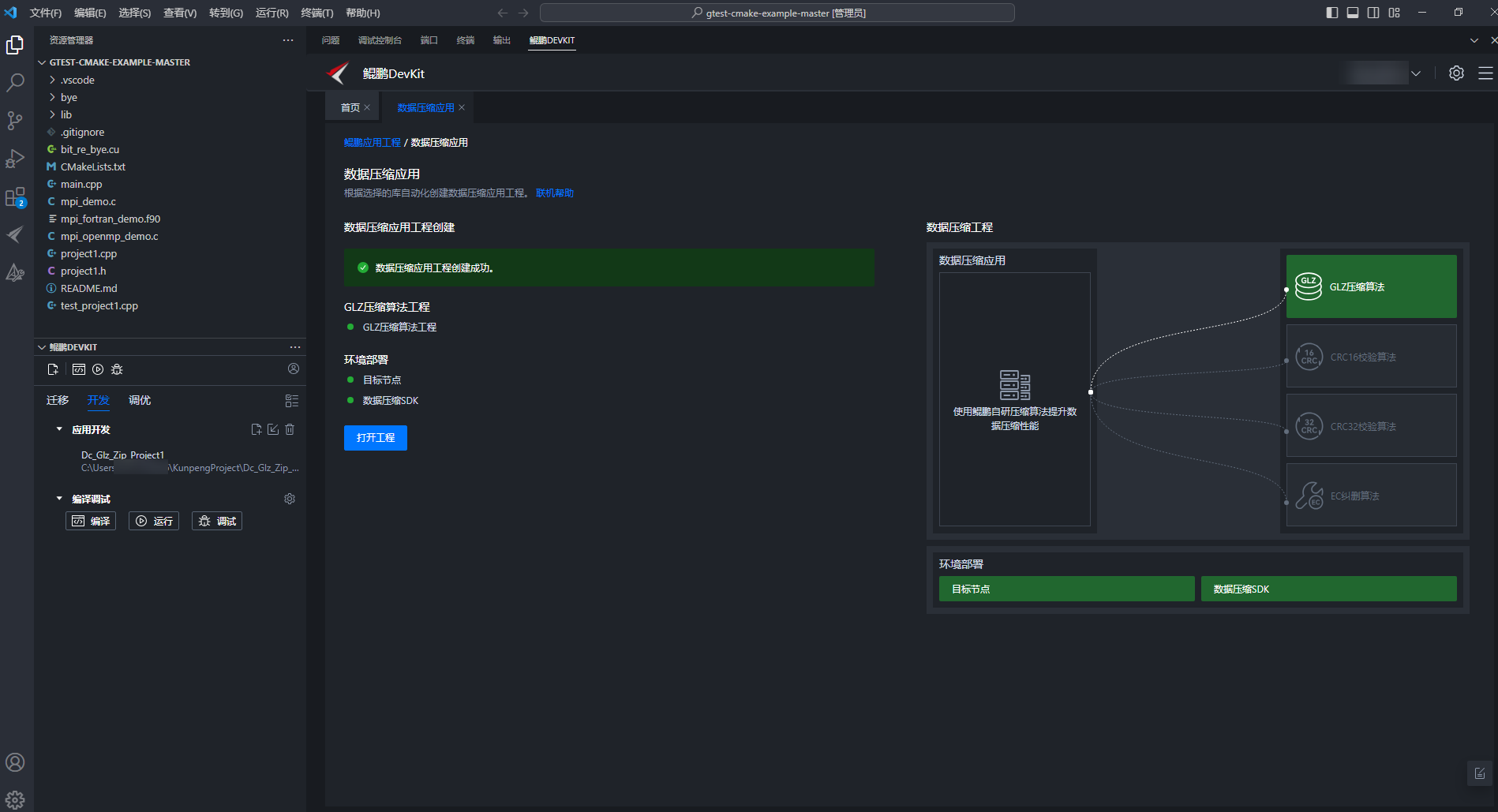The width and height of the screenshot is (1498, 812).
Task: Open the hamburger menu in DevKit header
Action: tap(1485, 73)
